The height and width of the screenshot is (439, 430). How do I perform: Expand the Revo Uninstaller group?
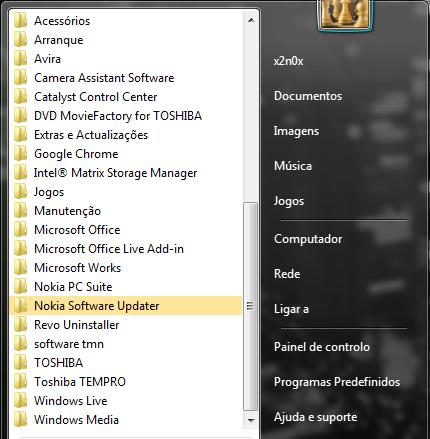point(126,325)
